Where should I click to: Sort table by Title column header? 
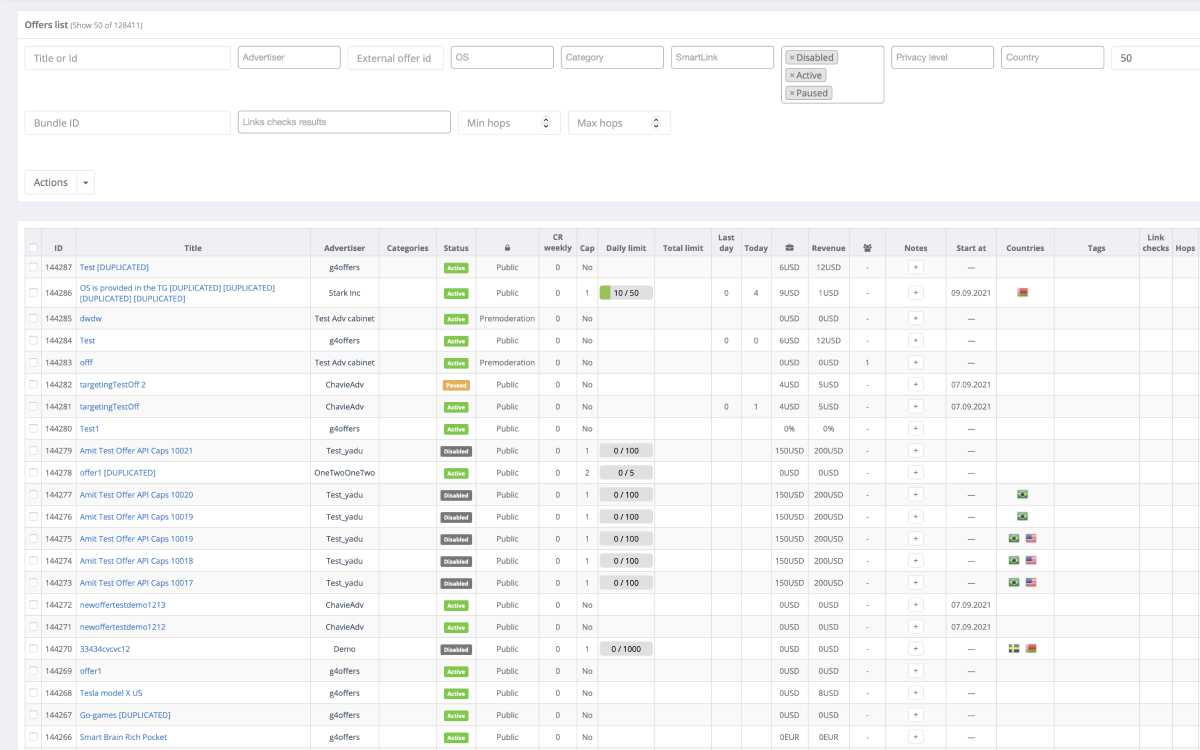click(193, 248)
